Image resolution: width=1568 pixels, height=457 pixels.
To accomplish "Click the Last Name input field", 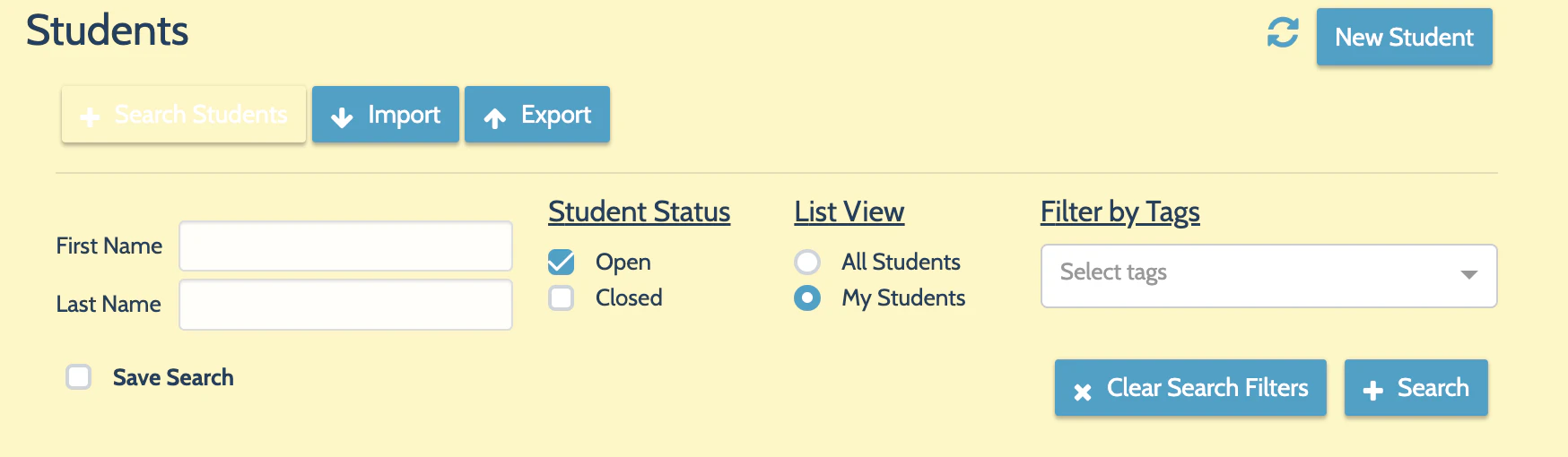I will click(345, 305).
